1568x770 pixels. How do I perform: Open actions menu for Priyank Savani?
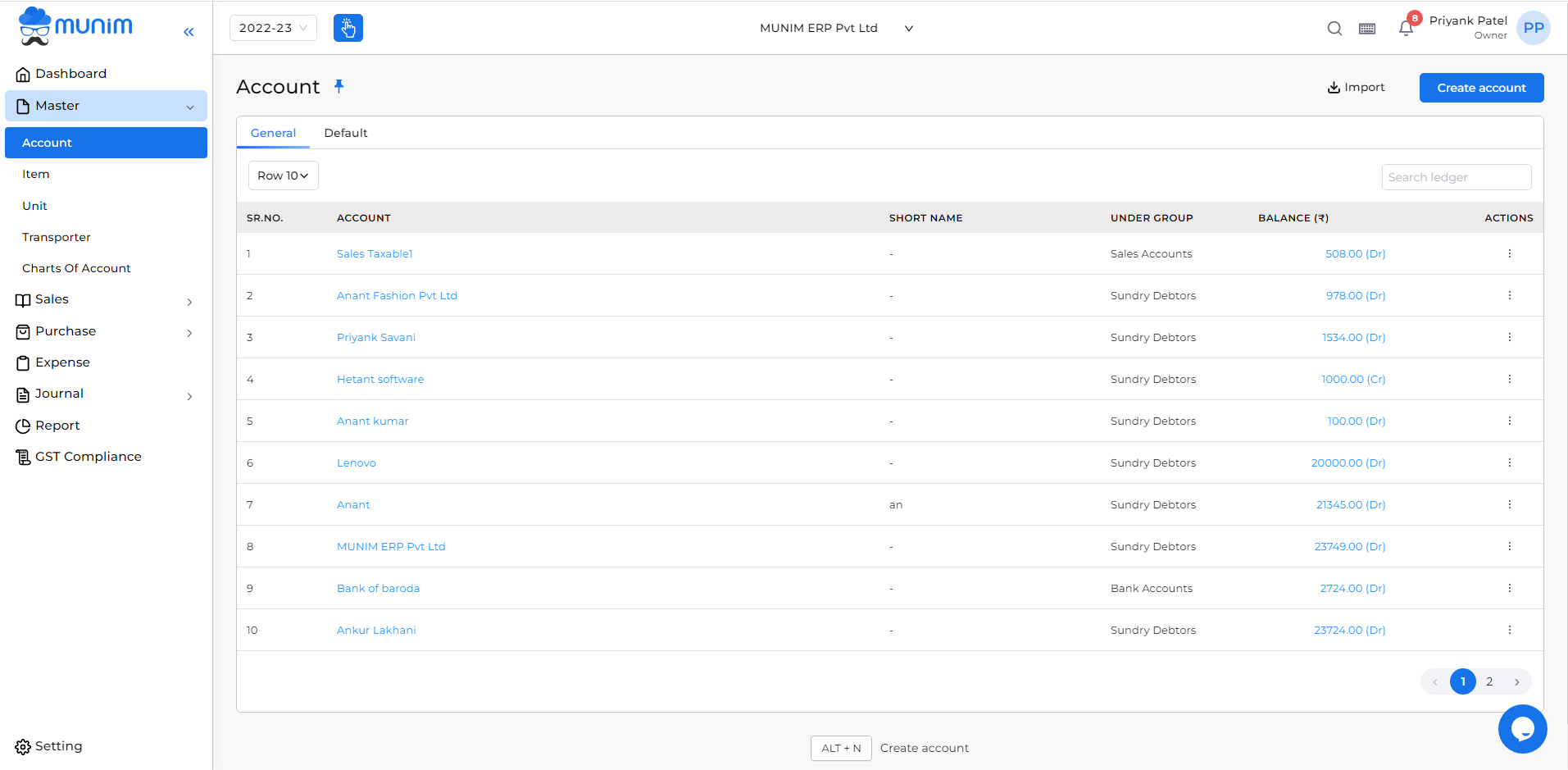click(1509, 337)
